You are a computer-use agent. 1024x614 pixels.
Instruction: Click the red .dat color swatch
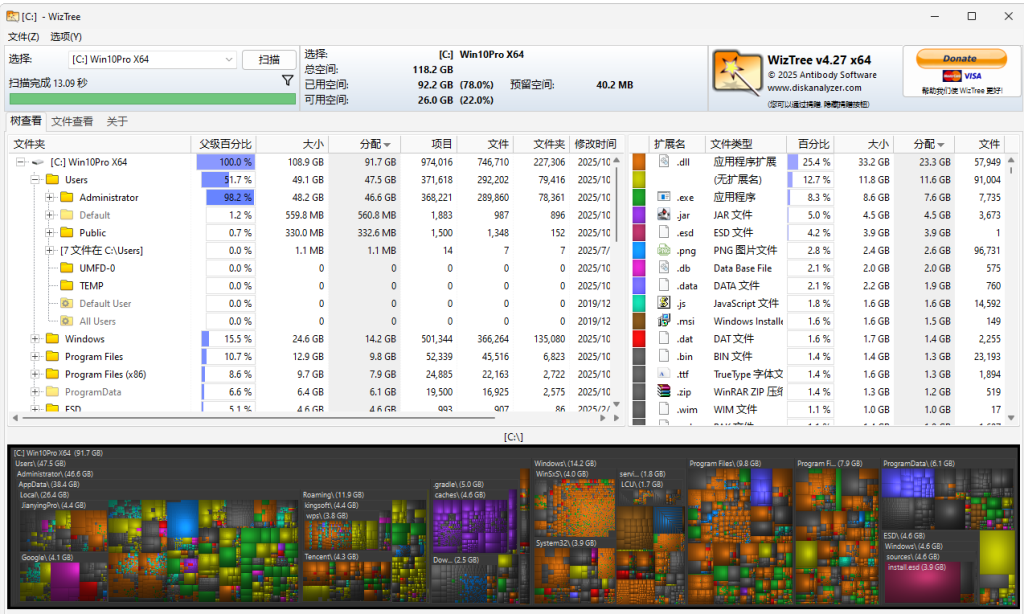click(x=639, y=339)
